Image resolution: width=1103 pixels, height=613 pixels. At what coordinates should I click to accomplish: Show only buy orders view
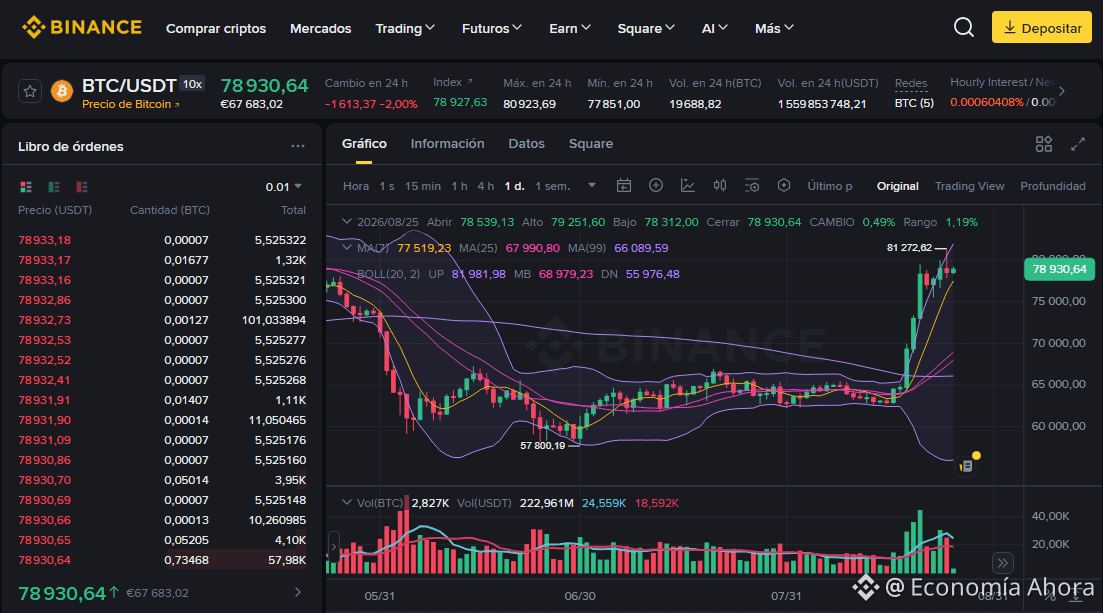coord(54,187)
